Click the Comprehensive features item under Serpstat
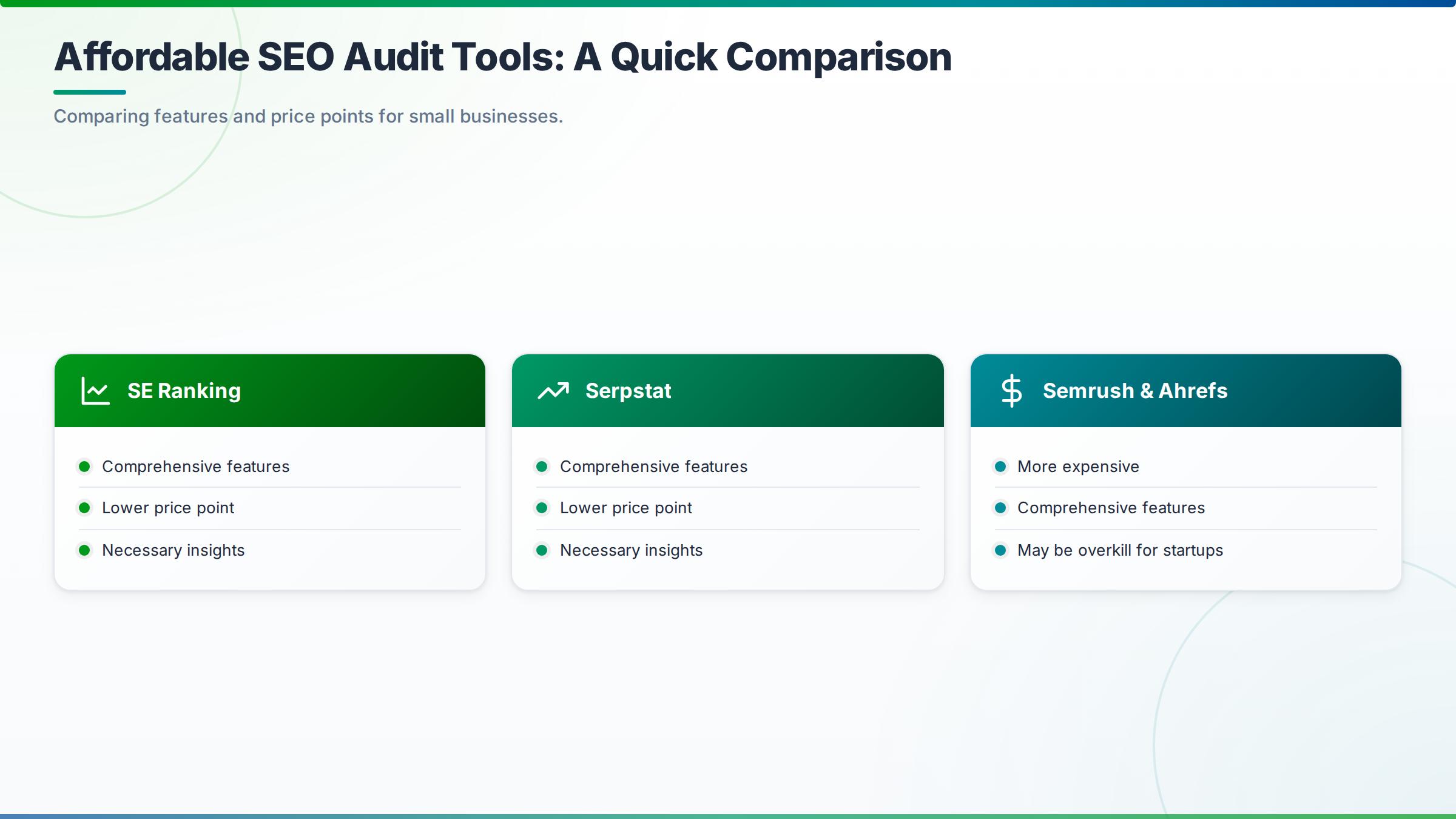The image size is (1456, 819). (x=653, y=467)
